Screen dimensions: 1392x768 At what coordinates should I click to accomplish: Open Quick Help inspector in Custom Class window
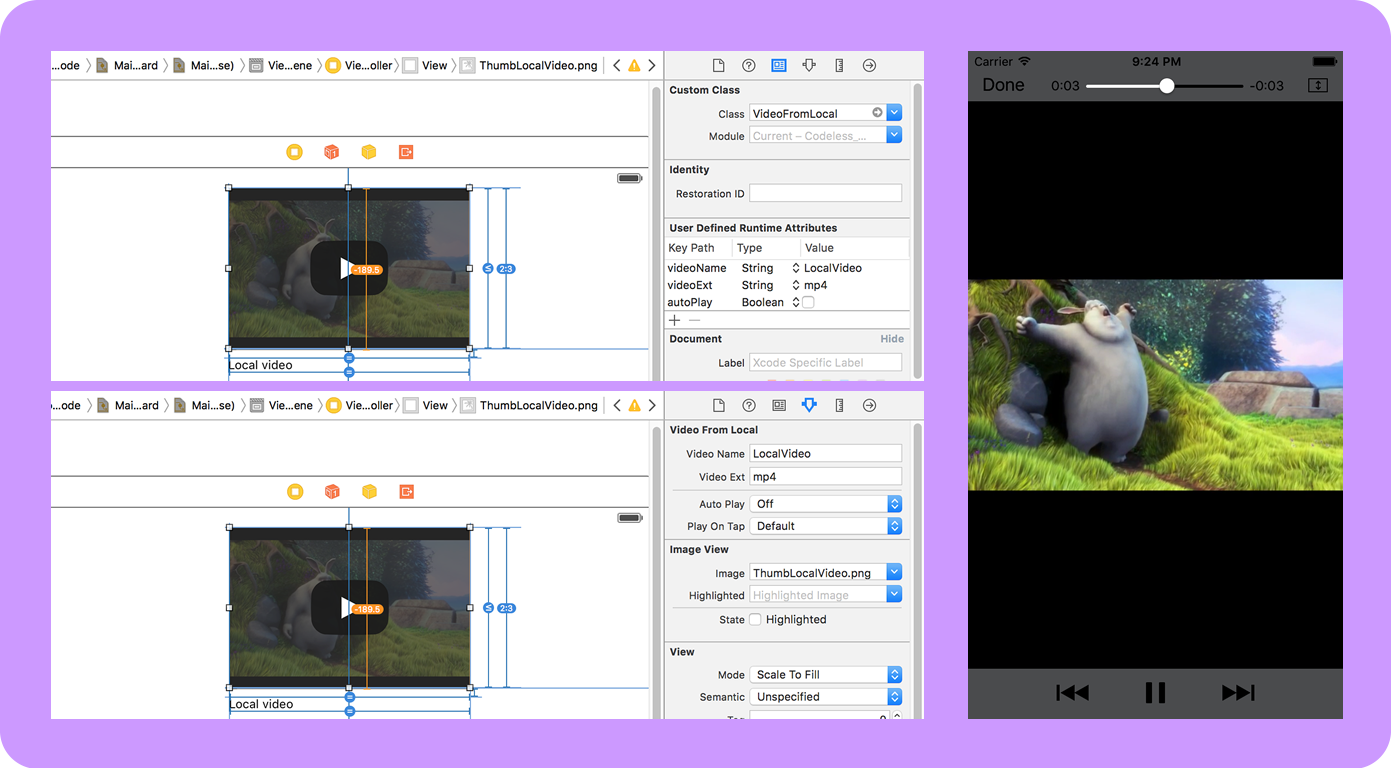point(748,65)
